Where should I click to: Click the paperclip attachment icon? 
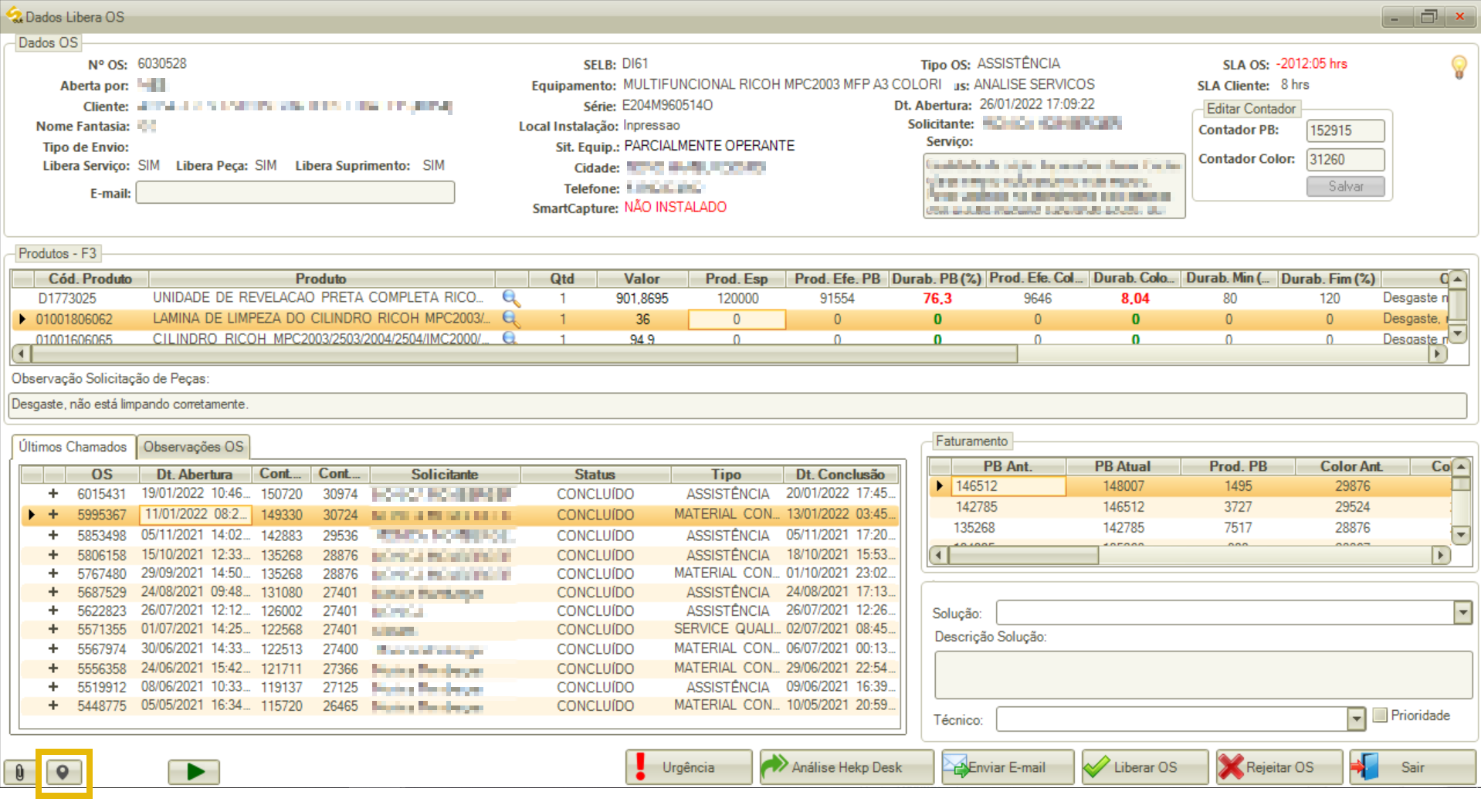pyautogui.click(x=19, y=772)
